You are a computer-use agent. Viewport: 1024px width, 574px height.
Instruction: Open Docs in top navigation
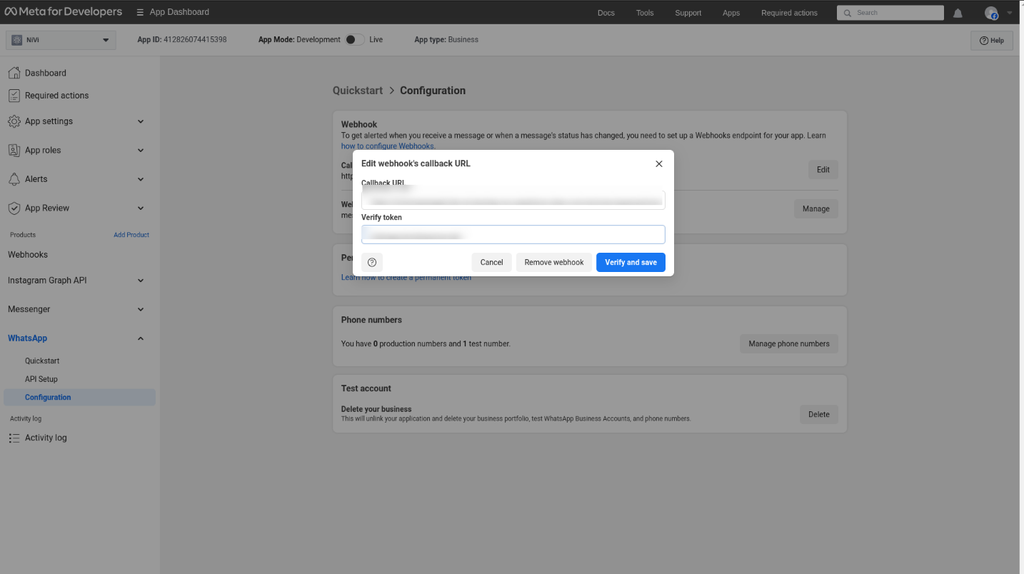[605, 13]
